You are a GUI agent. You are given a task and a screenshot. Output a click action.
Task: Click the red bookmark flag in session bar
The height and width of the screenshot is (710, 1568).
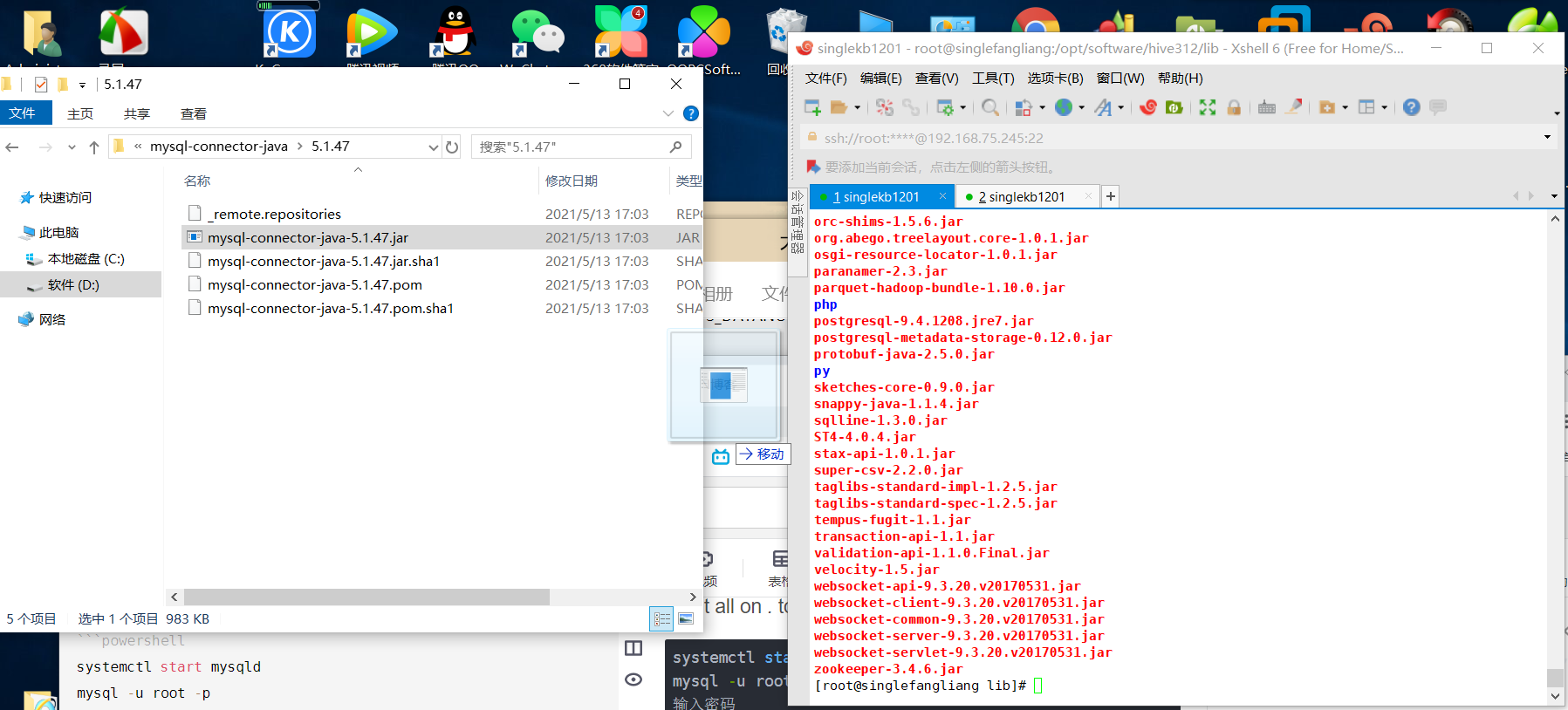(x=813, y=167)
